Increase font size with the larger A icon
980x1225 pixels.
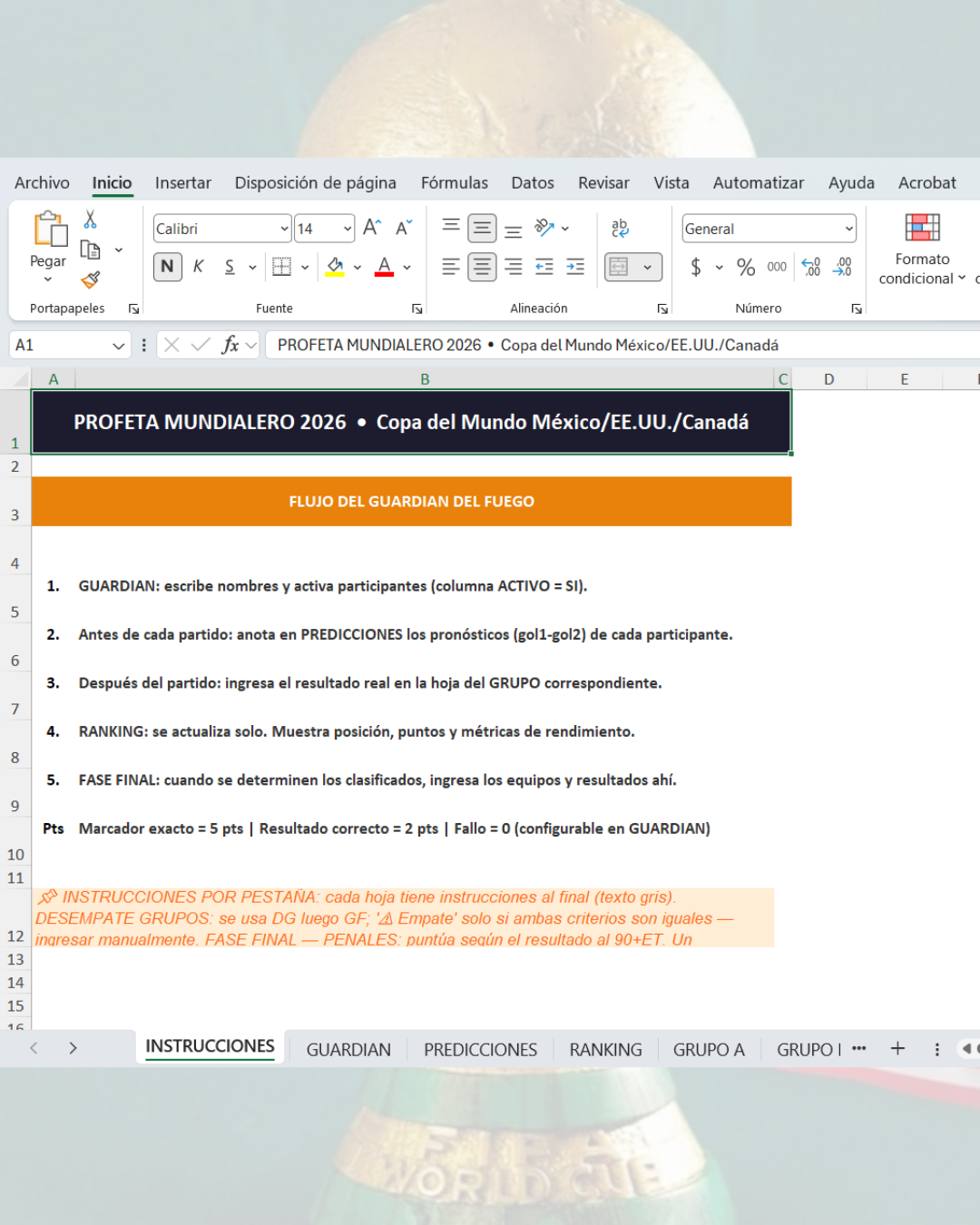[372, 227]
